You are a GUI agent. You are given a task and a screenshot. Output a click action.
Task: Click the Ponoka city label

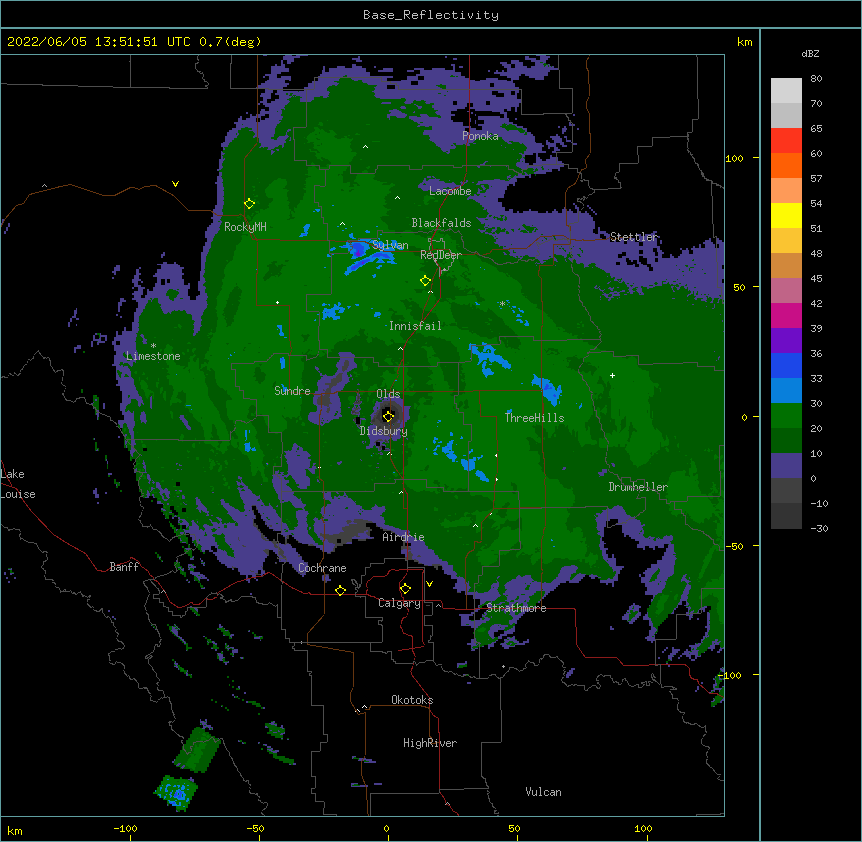coord(480,136)
